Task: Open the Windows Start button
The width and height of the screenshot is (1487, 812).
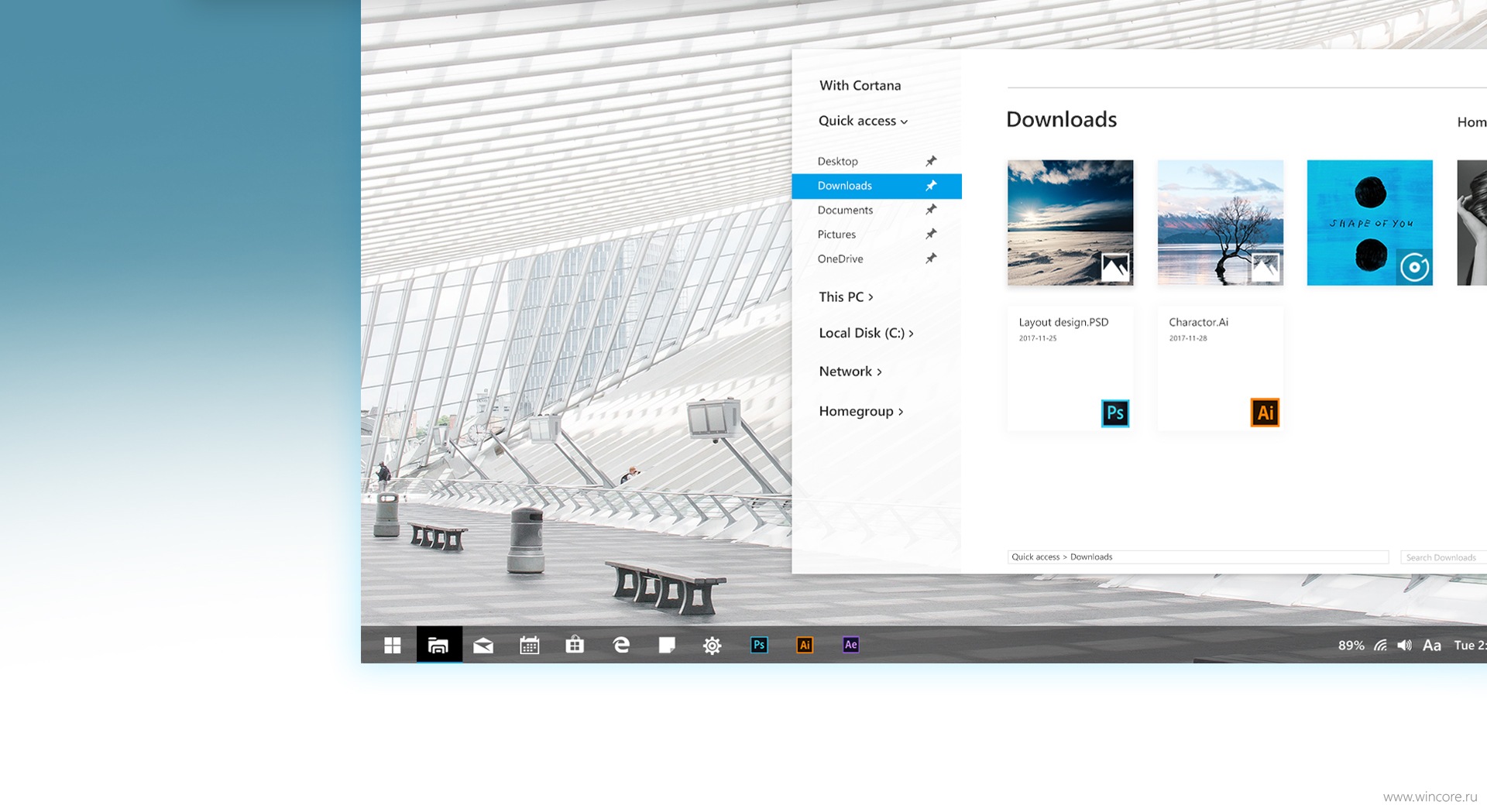Action: tap(393, 645)
